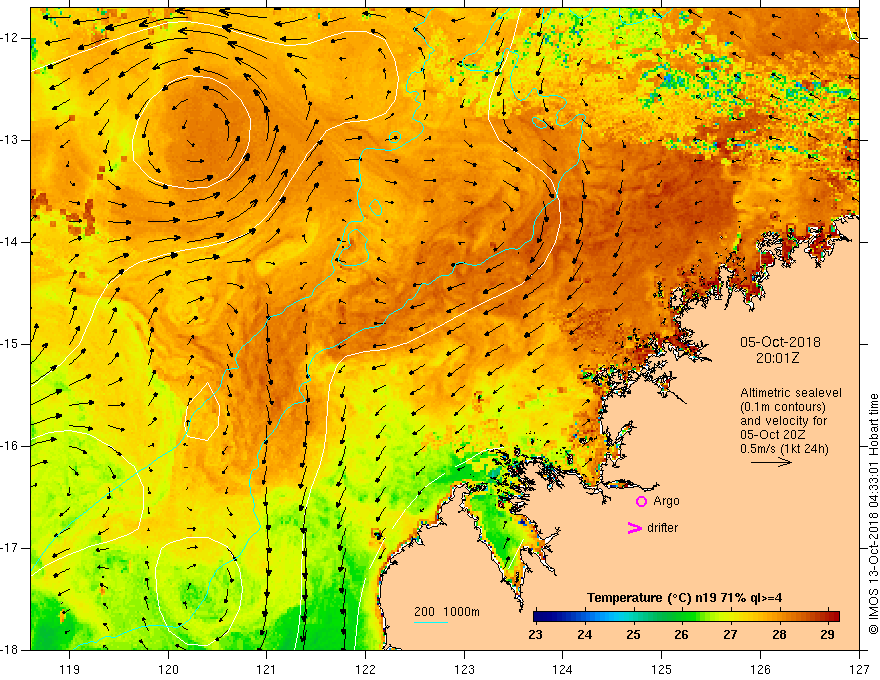
Task: Click the '-17' latitude axis label
Action: click(x=11, y=548)
